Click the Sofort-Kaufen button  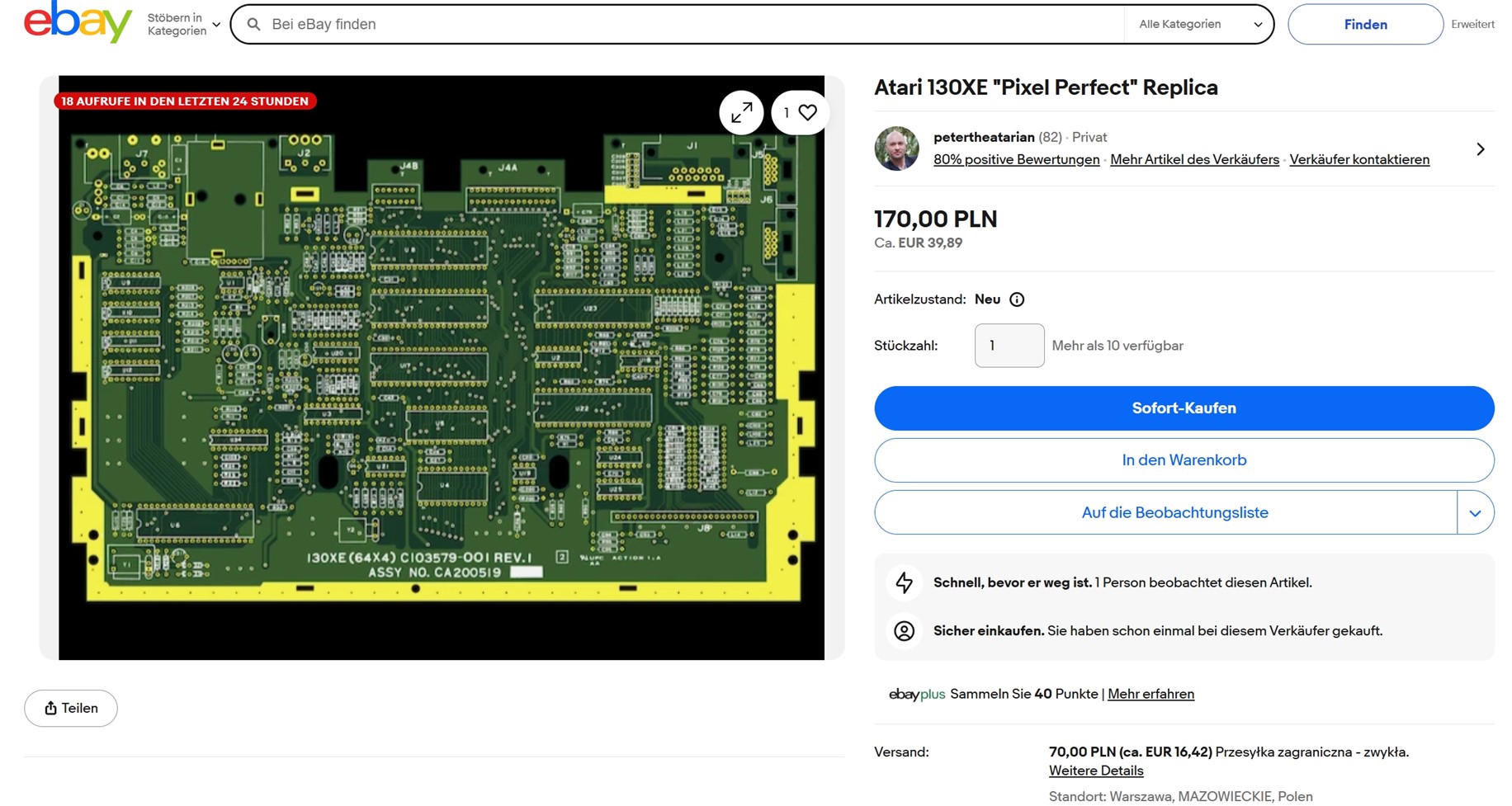click(x=1184, y=408)
